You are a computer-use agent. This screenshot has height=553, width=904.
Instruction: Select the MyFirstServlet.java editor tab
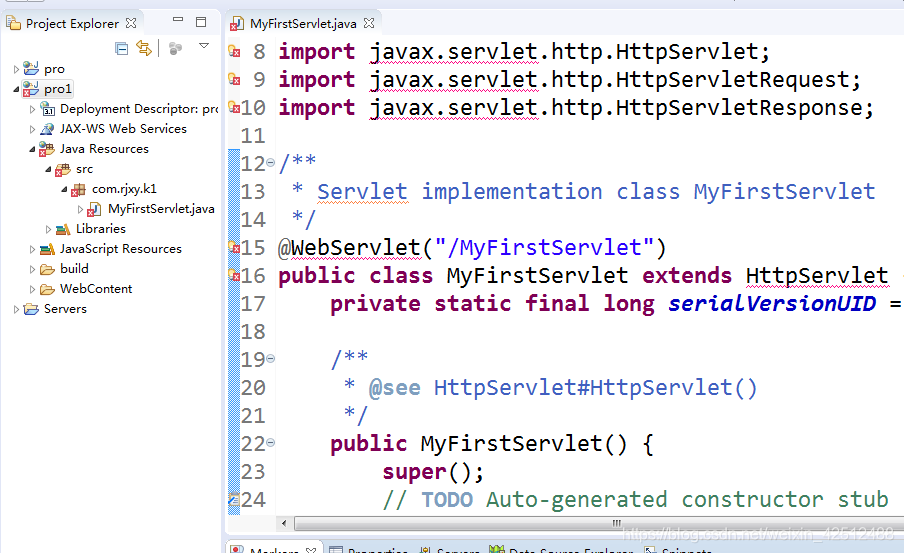(x=303, y=23)
